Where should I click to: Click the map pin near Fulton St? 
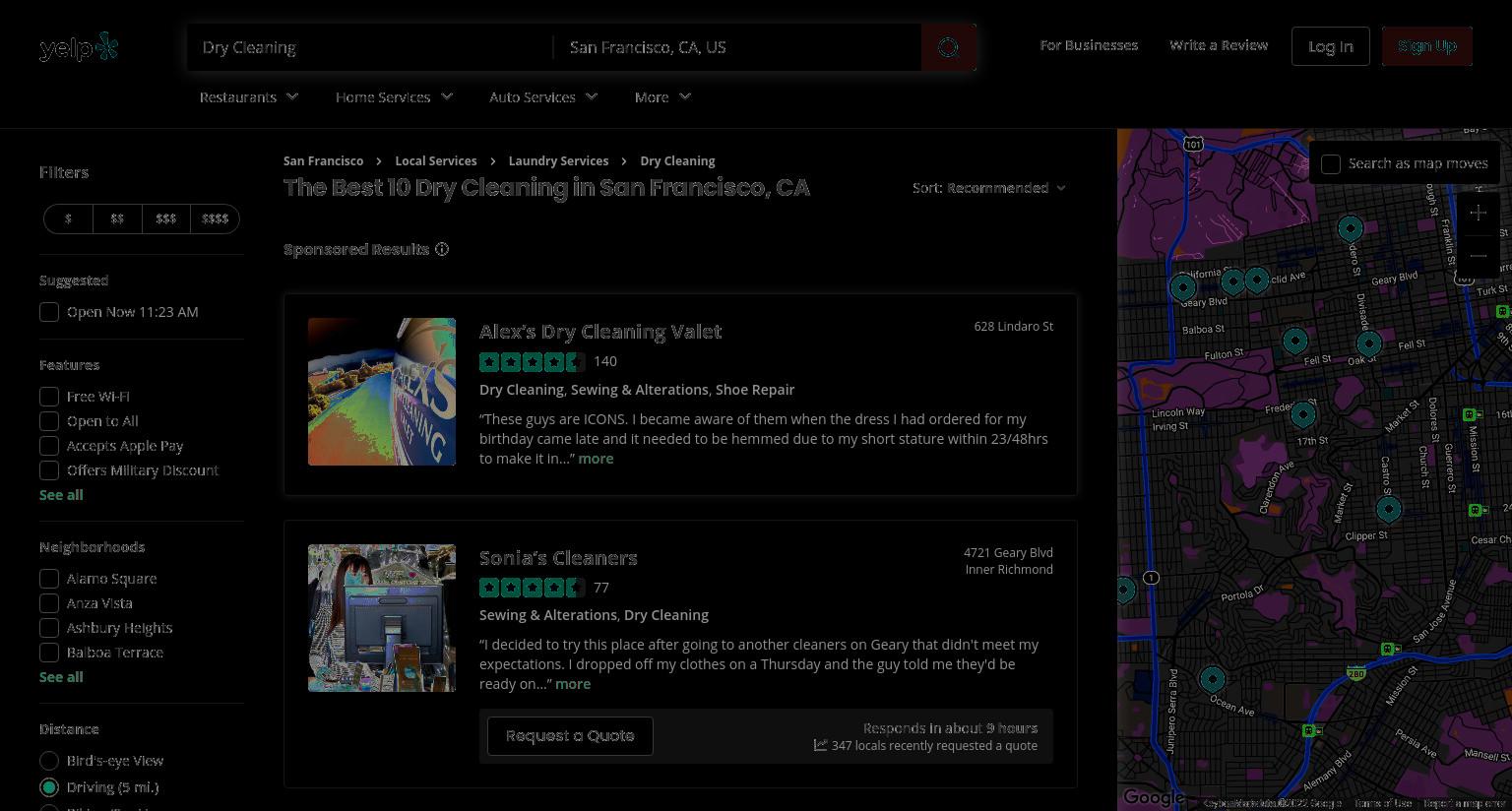[1295, 341]
